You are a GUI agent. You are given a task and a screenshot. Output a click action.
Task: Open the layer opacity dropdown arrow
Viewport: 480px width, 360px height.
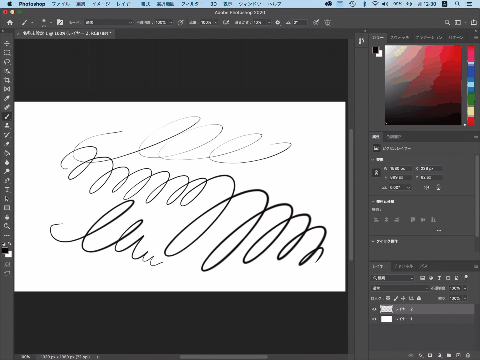click(465, 288)
